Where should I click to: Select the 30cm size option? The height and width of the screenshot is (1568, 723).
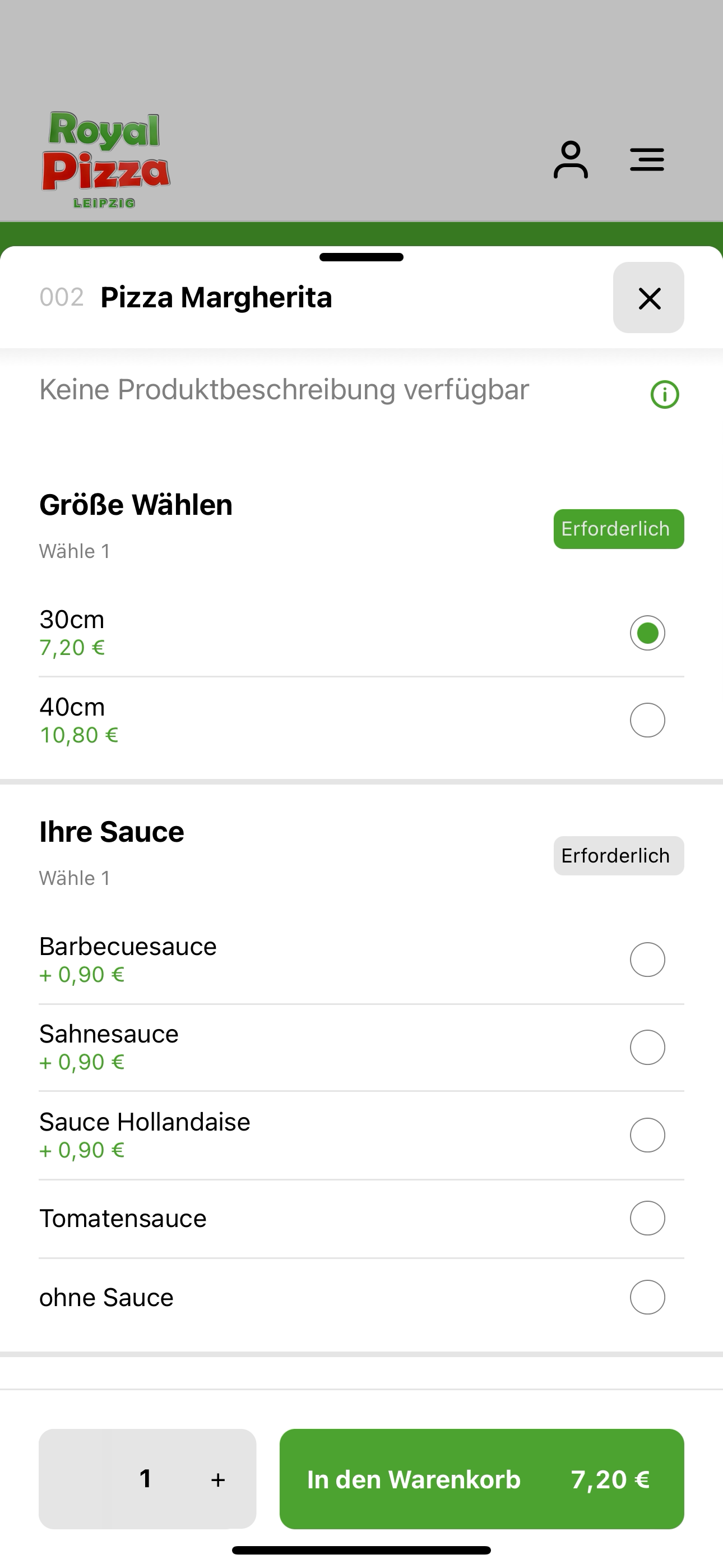(361, 633)
